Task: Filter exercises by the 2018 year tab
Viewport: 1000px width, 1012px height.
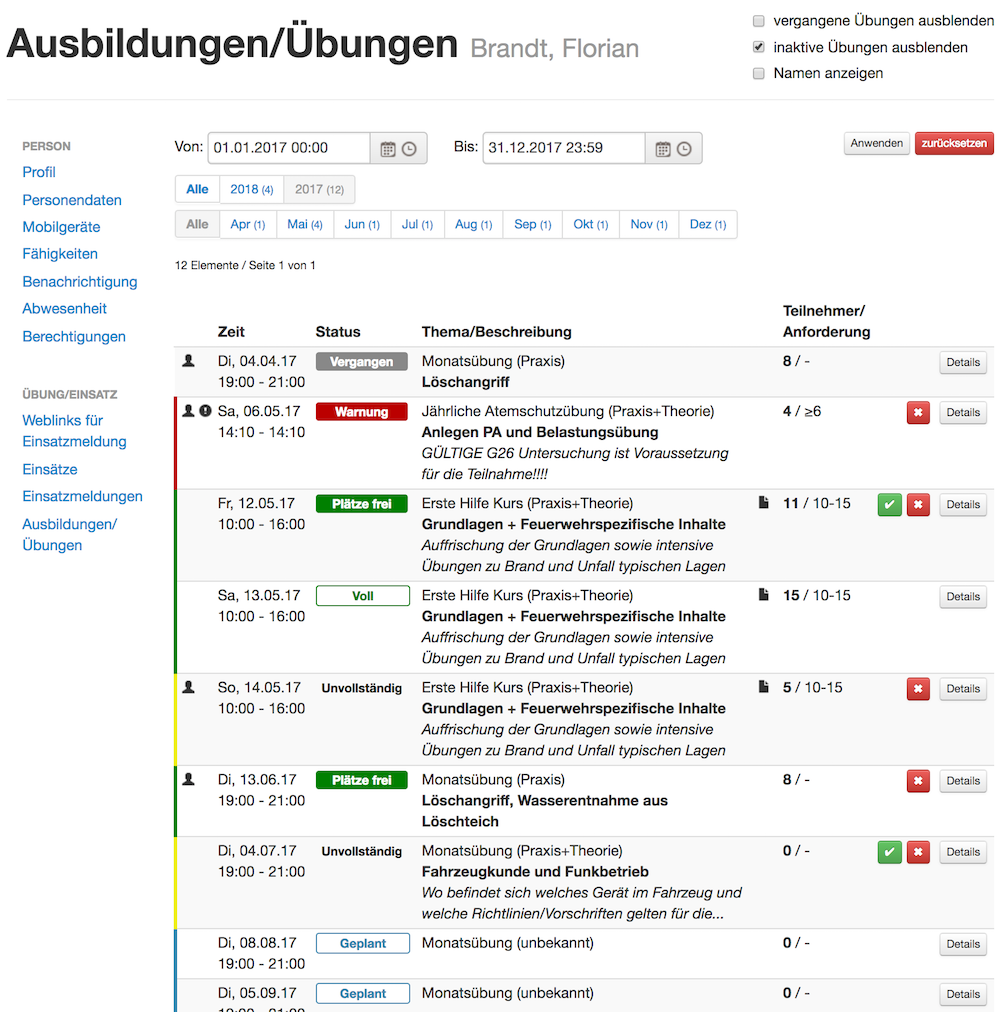Action: click(251, 189)
